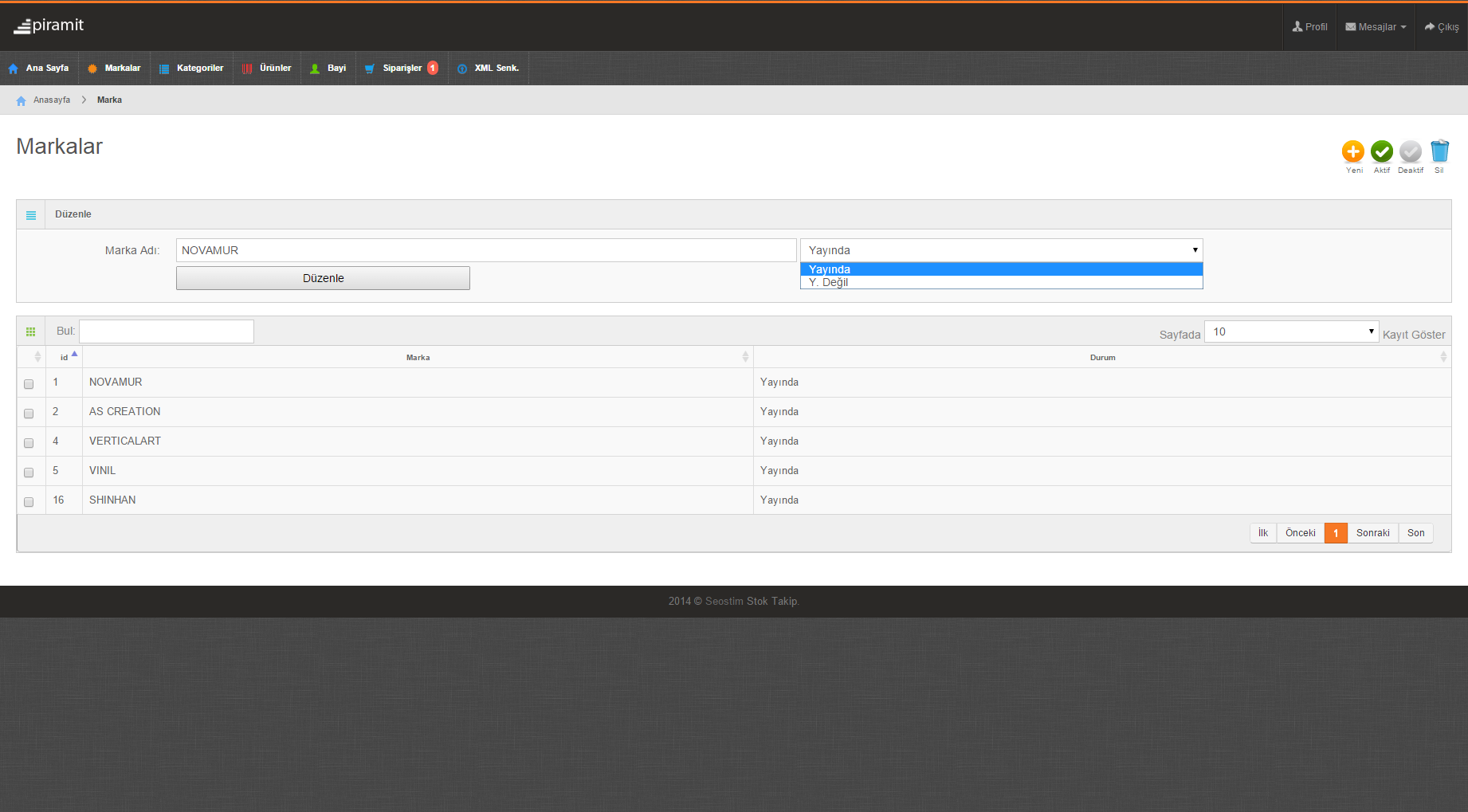
Task: Open Ürünler menu item
Action: (267, 69)
